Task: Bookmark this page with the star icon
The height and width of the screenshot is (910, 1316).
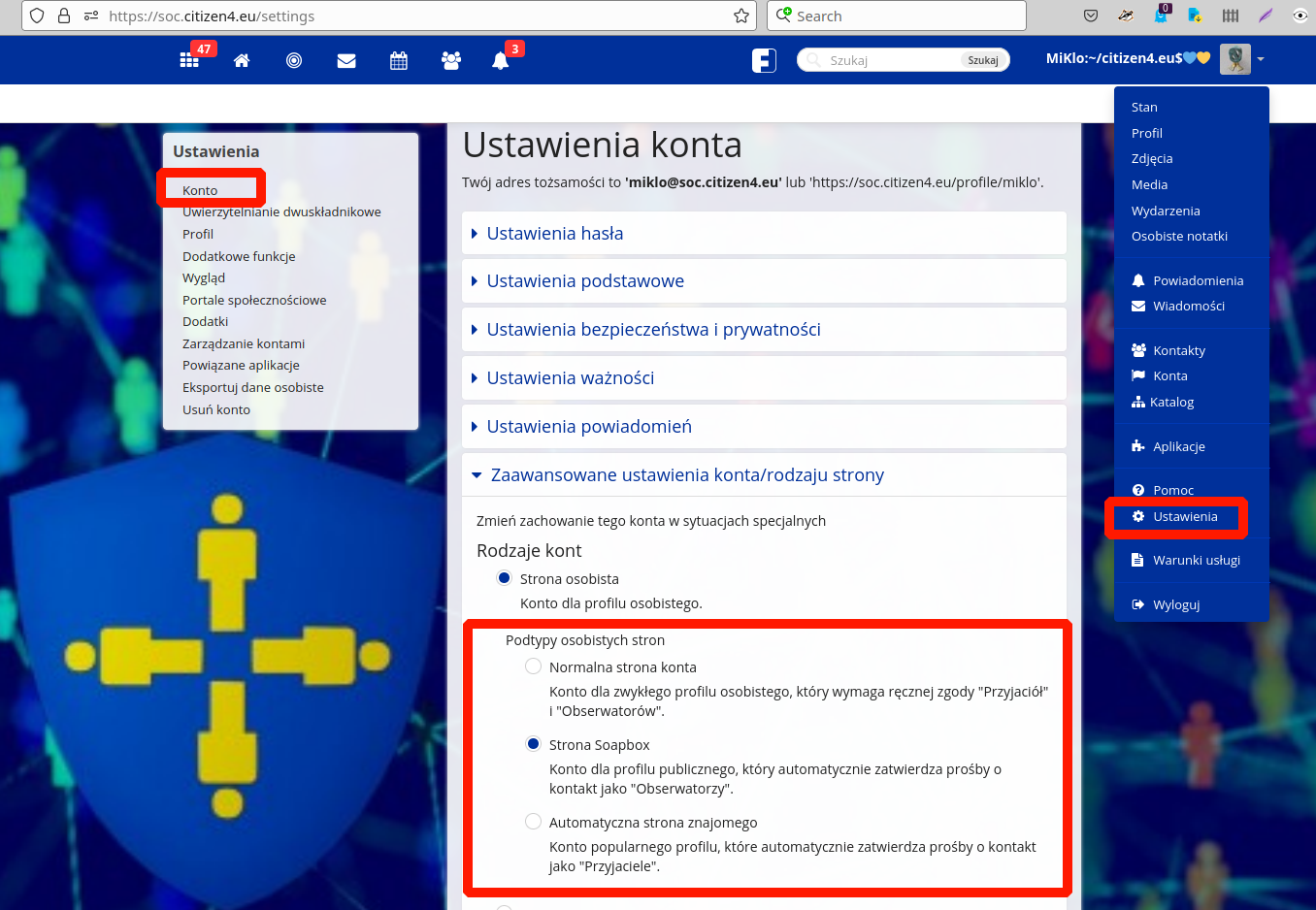Action: tap(741, 16)
